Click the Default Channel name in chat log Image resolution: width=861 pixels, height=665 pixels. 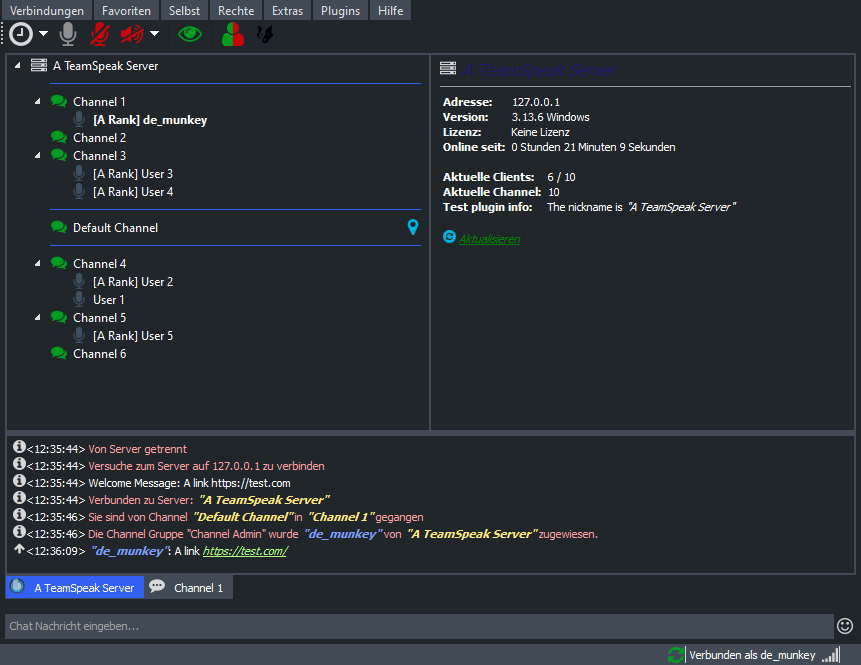tap(243, 517)
